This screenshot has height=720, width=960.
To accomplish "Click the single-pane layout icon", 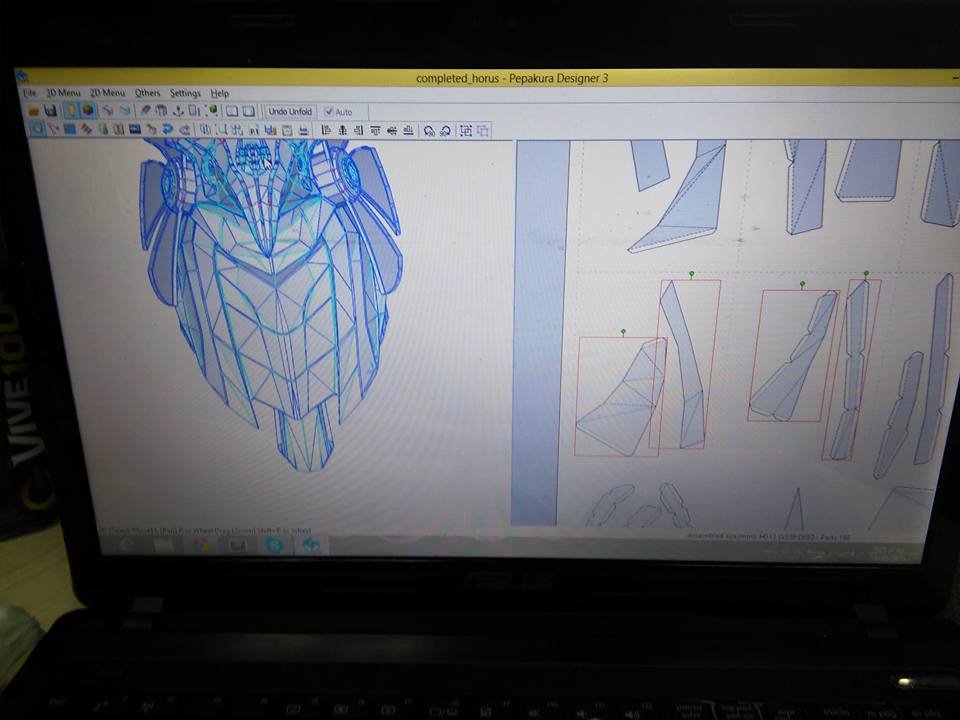I will click(249, 111).
